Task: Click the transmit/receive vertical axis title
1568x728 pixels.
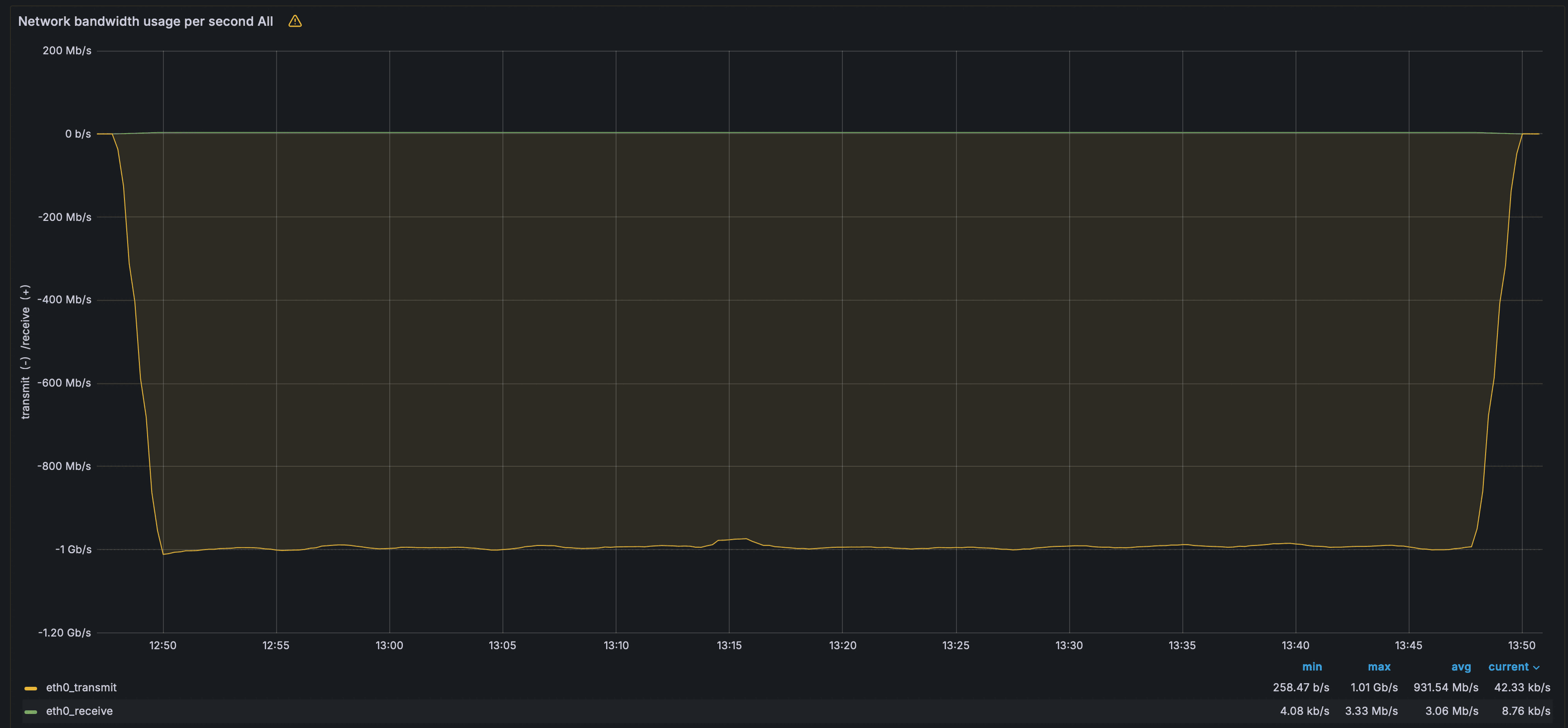Action: pos(25,352)
